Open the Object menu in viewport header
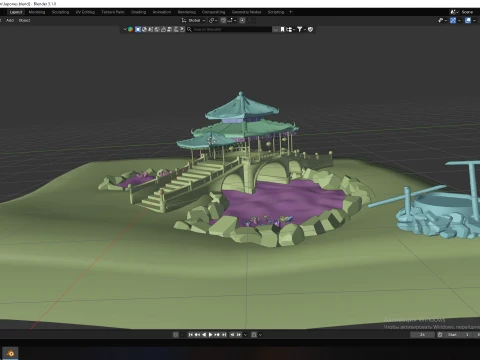Screen dimensions: 480x360 [24, 20]
